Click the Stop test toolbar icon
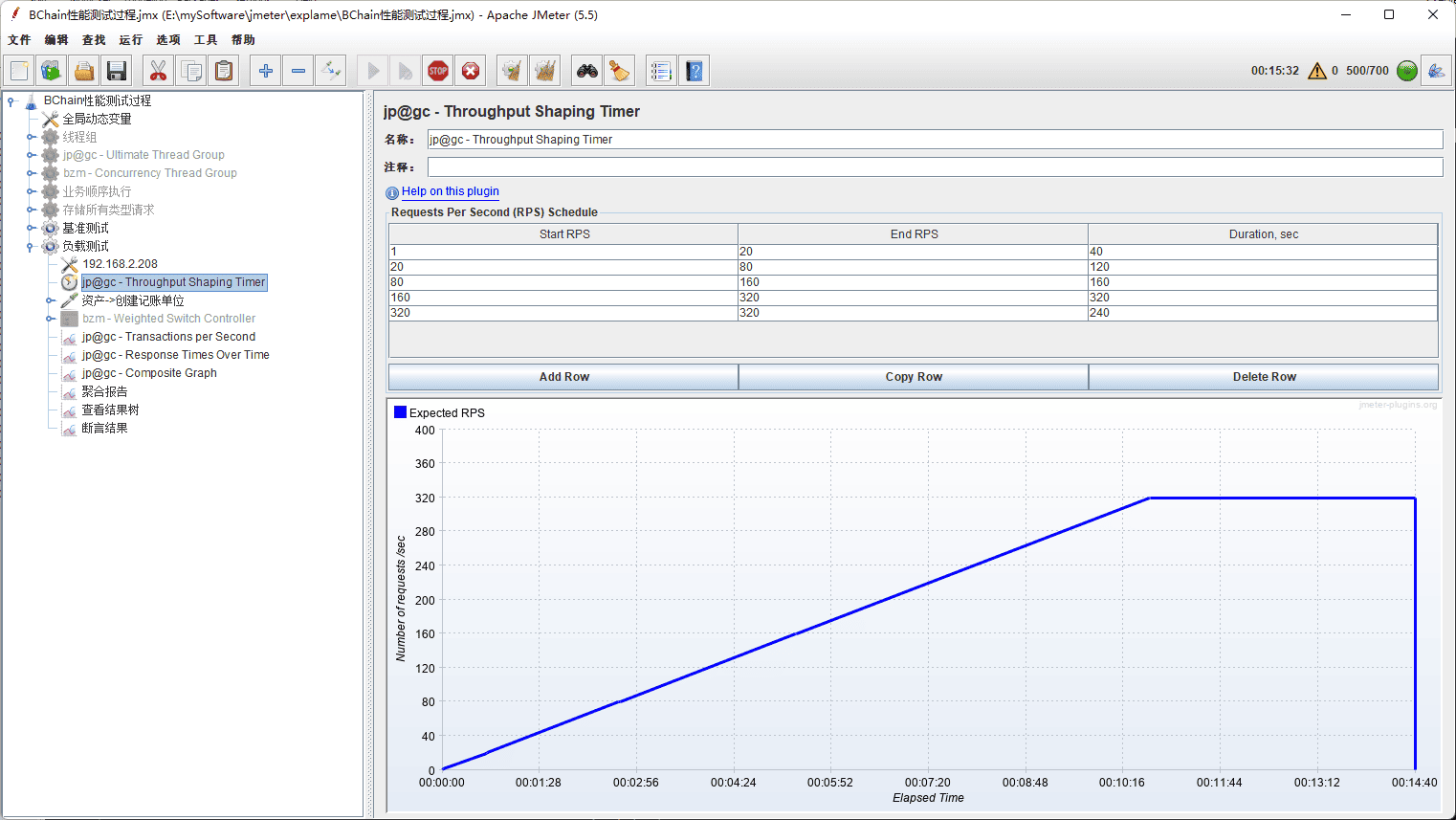1456x820 pixels. click(x=438, y=71)
